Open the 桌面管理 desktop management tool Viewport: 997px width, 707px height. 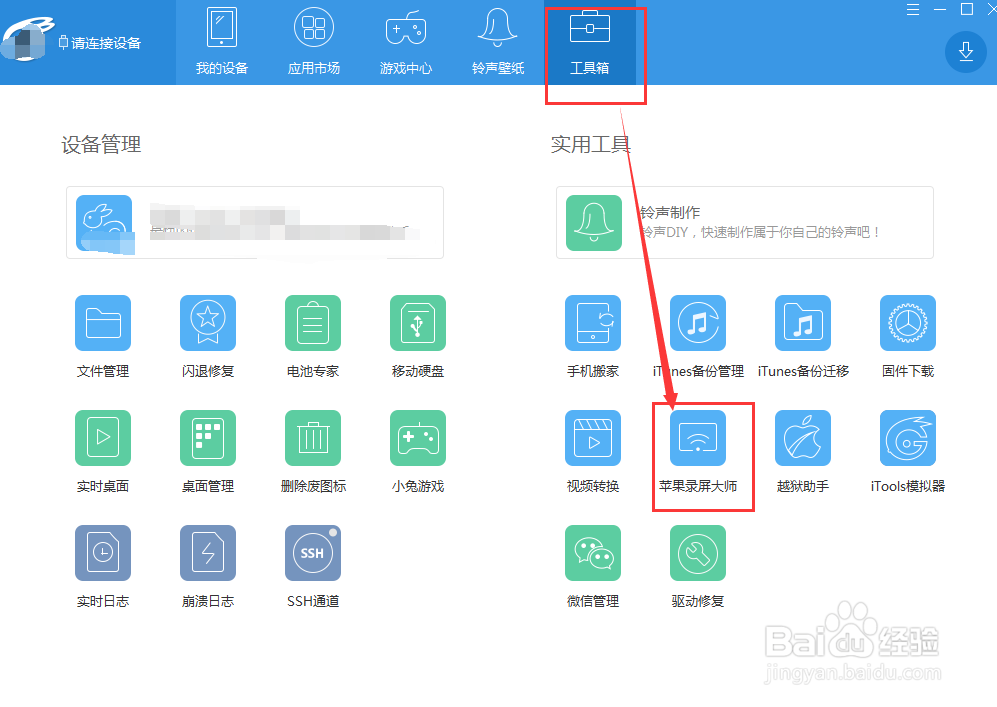coord(208,438)
